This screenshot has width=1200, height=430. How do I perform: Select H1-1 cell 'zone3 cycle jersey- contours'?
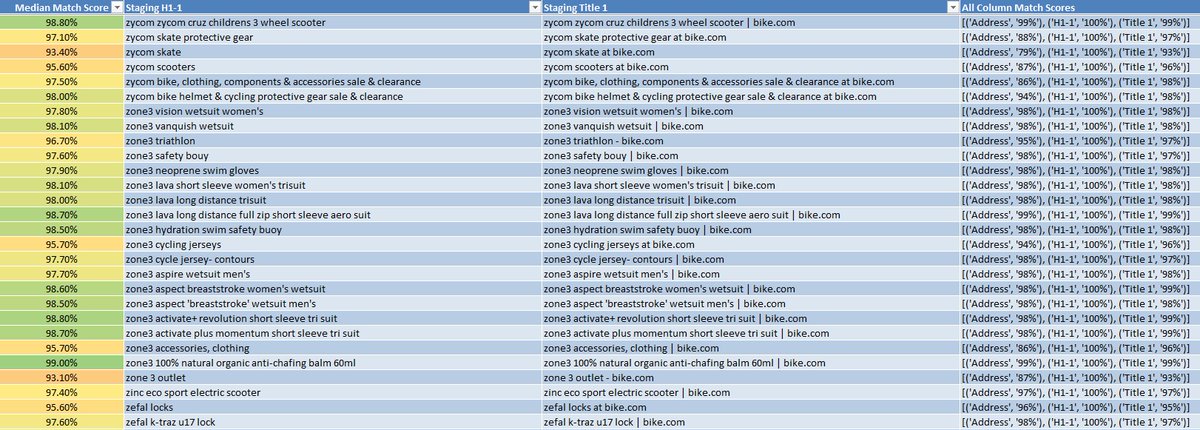[x=333, y=260]
